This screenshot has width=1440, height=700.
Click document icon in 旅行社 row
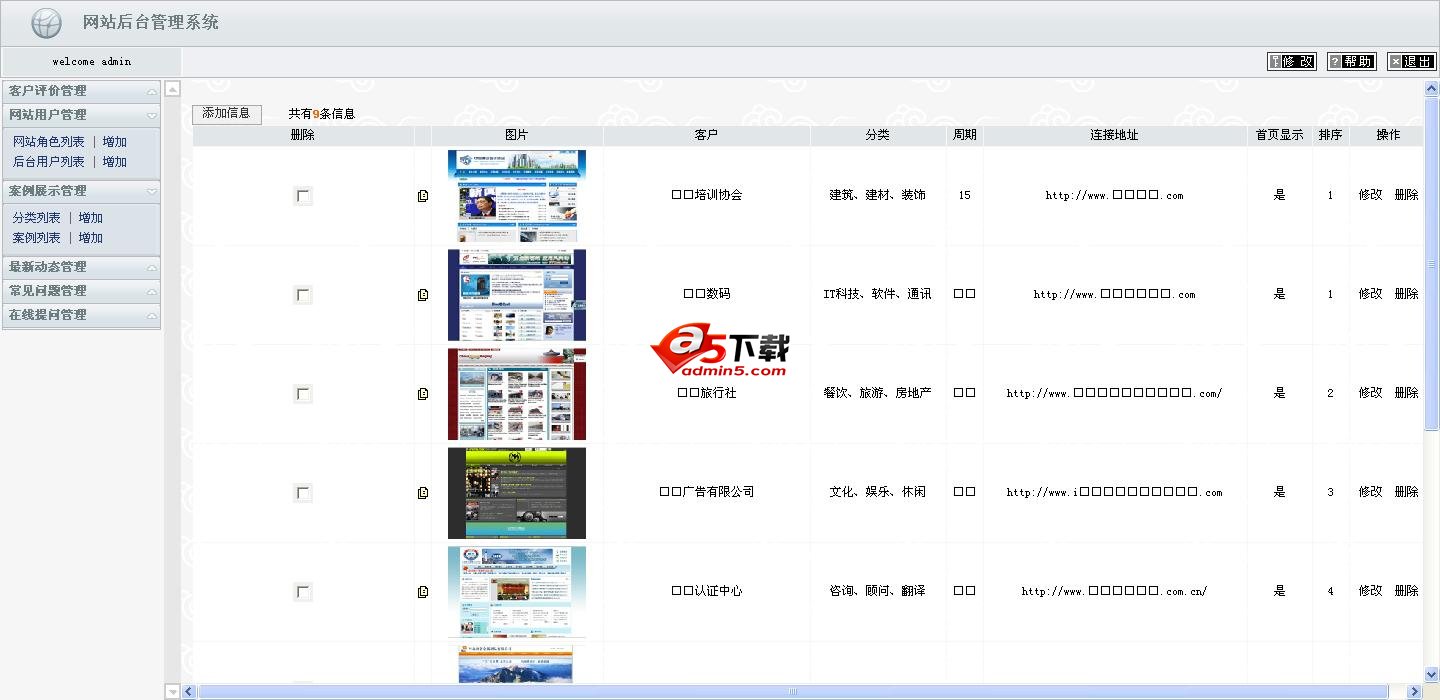(x=423, y=394)
